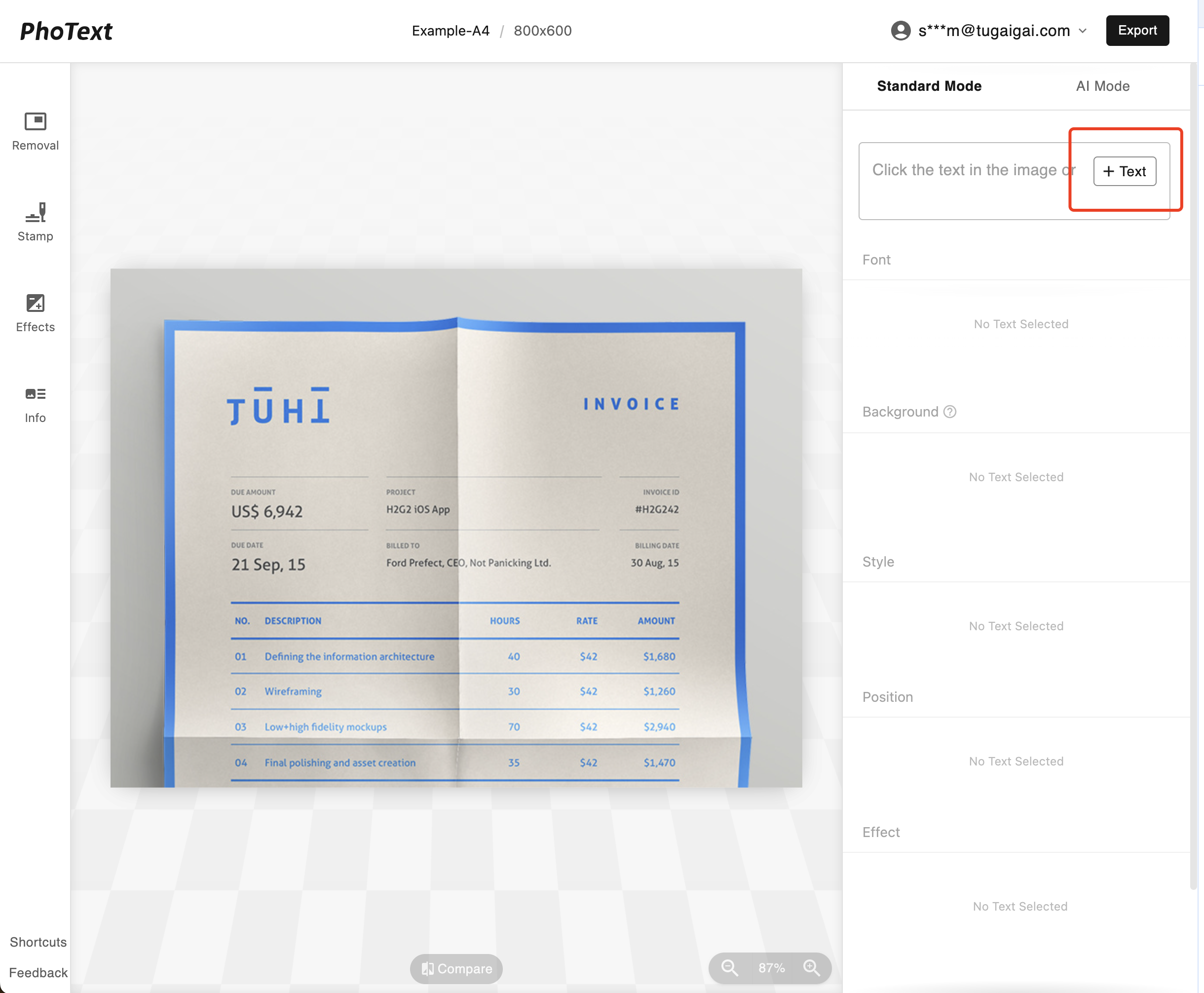Screen dimensions: 1204x993
Task: Expand the account email dropdown arrow
Action: pos(1083,31)
